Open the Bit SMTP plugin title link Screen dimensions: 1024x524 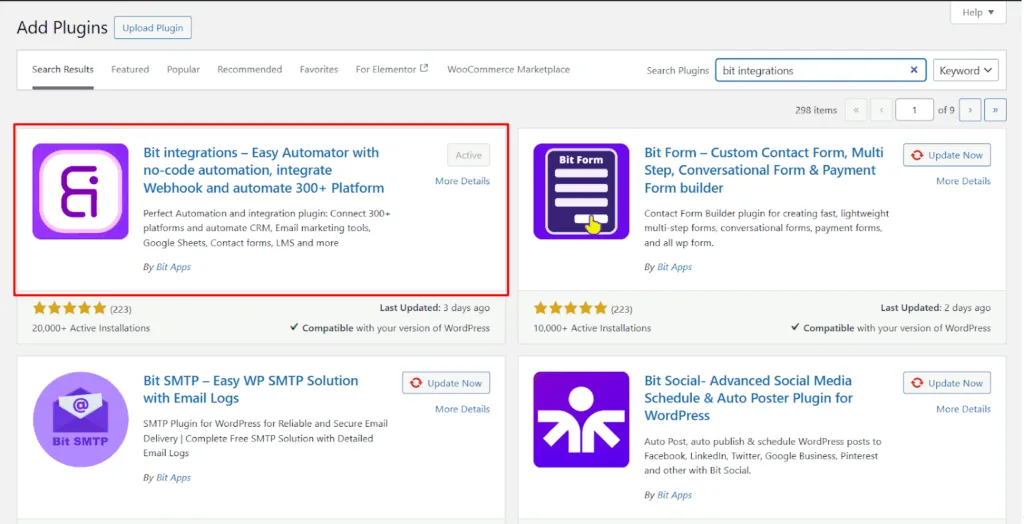tap(251, 389)
